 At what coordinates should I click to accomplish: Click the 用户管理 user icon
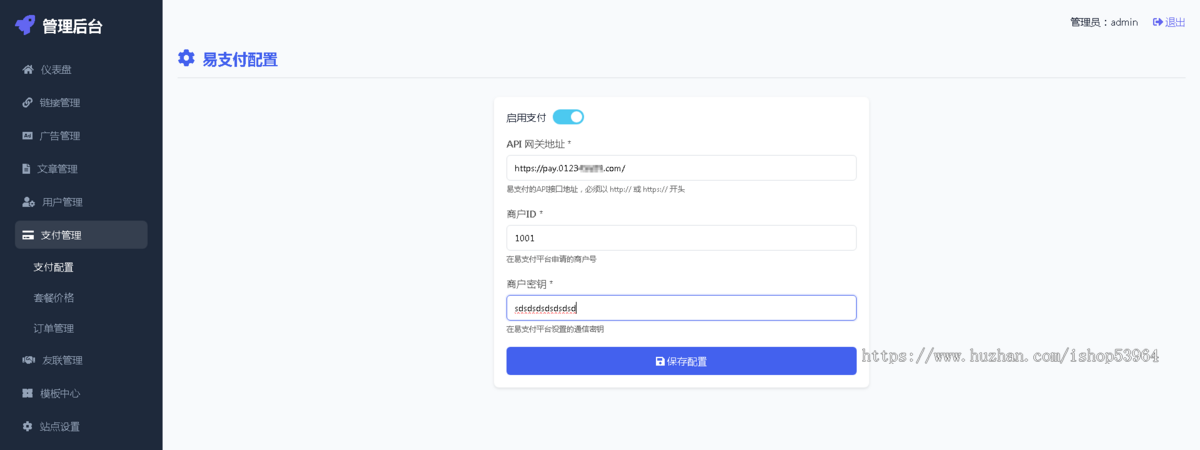coord(29,202)
